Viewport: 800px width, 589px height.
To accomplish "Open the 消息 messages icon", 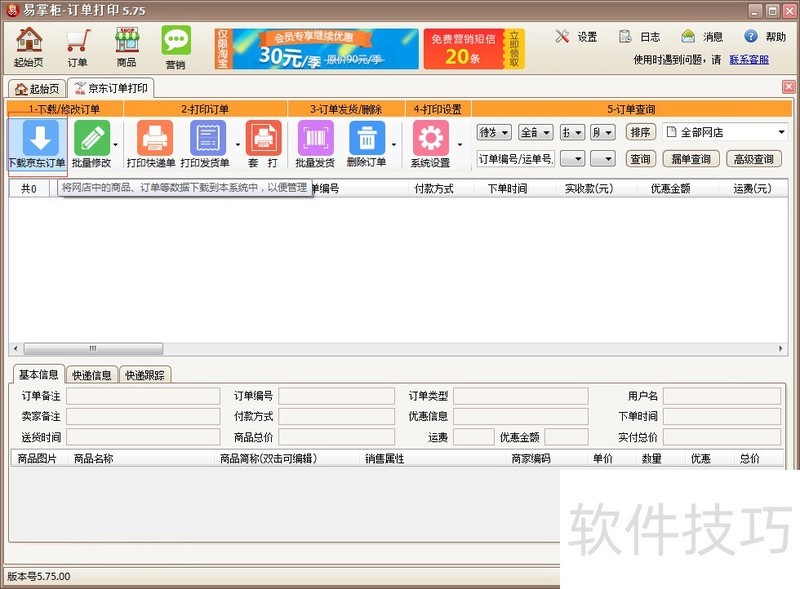I will coord(700,36).
